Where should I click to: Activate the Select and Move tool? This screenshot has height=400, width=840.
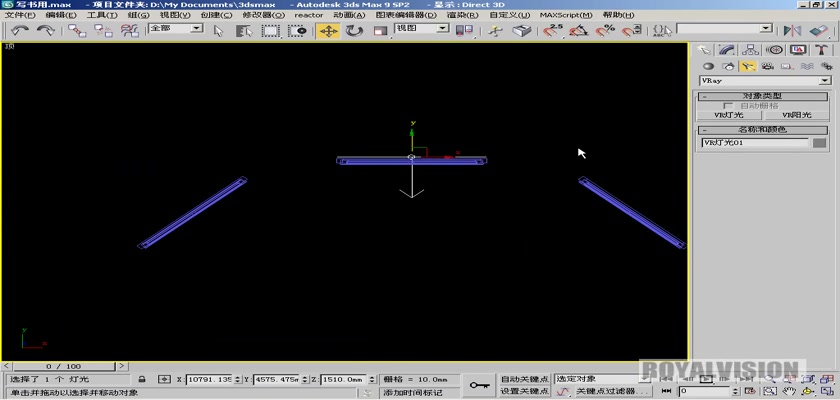coord(328,31)
